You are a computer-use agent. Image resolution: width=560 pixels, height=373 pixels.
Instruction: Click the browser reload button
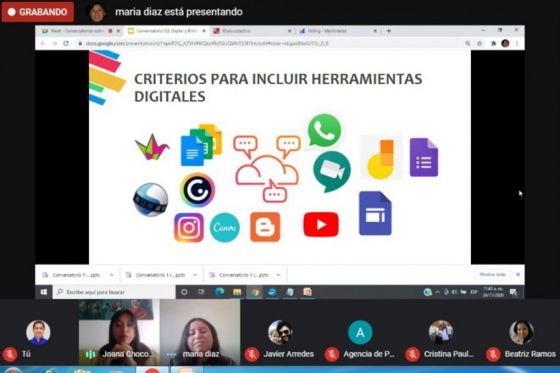pyautogui.click(x=66, y=43)
